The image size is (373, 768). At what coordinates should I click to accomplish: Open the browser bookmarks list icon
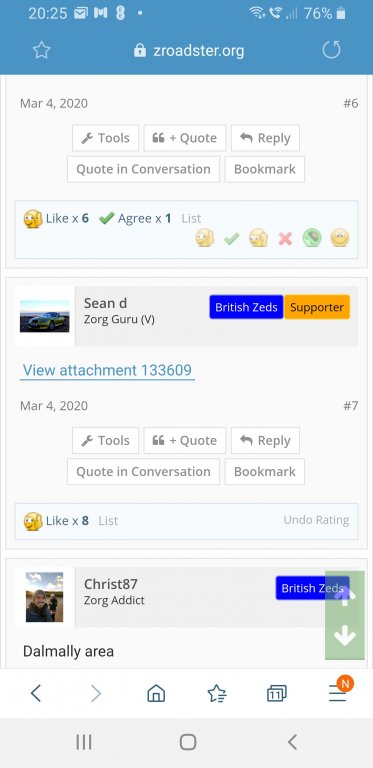pyautogui.click(x=217, y=693)
